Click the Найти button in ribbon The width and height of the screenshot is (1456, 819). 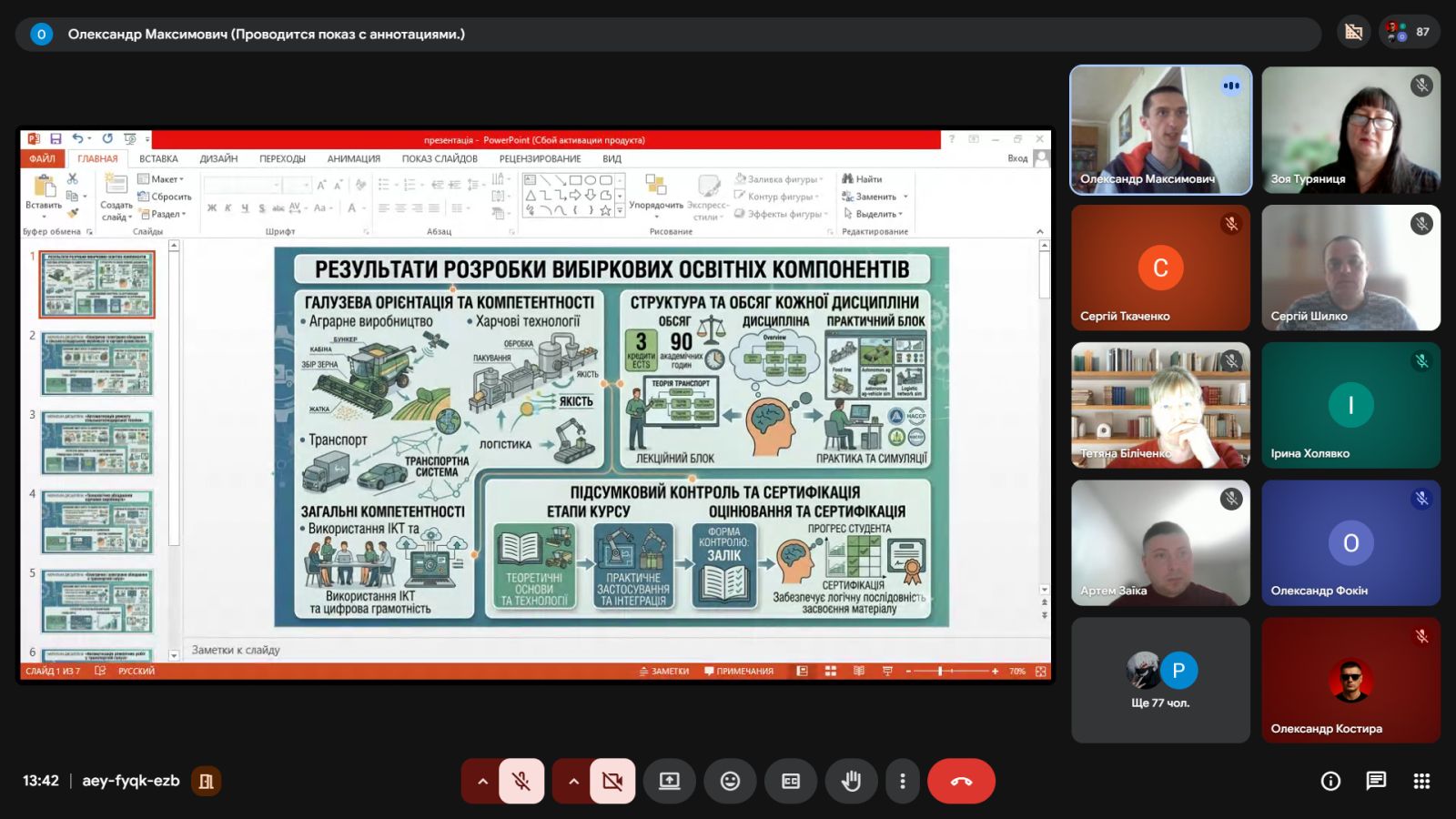863,179
